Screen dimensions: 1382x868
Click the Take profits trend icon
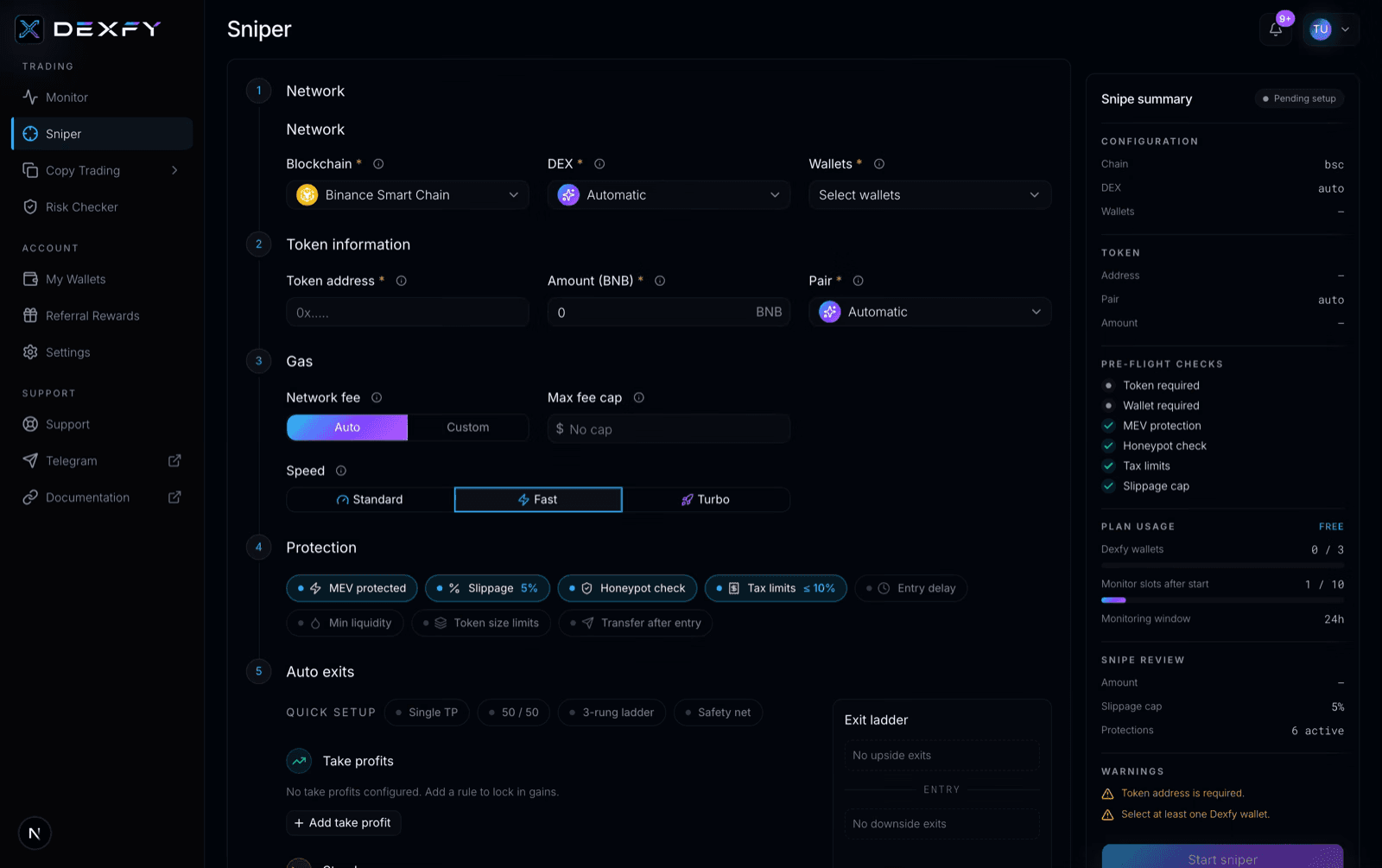click(299, 761)
